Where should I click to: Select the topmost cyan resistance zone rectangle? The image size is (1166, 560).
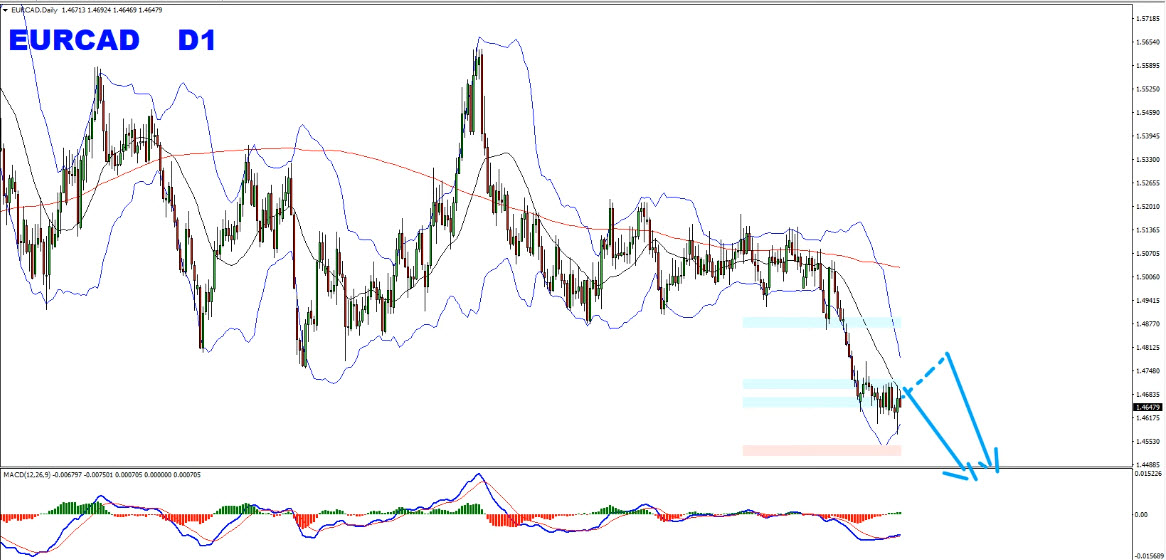tap(821, 323)
